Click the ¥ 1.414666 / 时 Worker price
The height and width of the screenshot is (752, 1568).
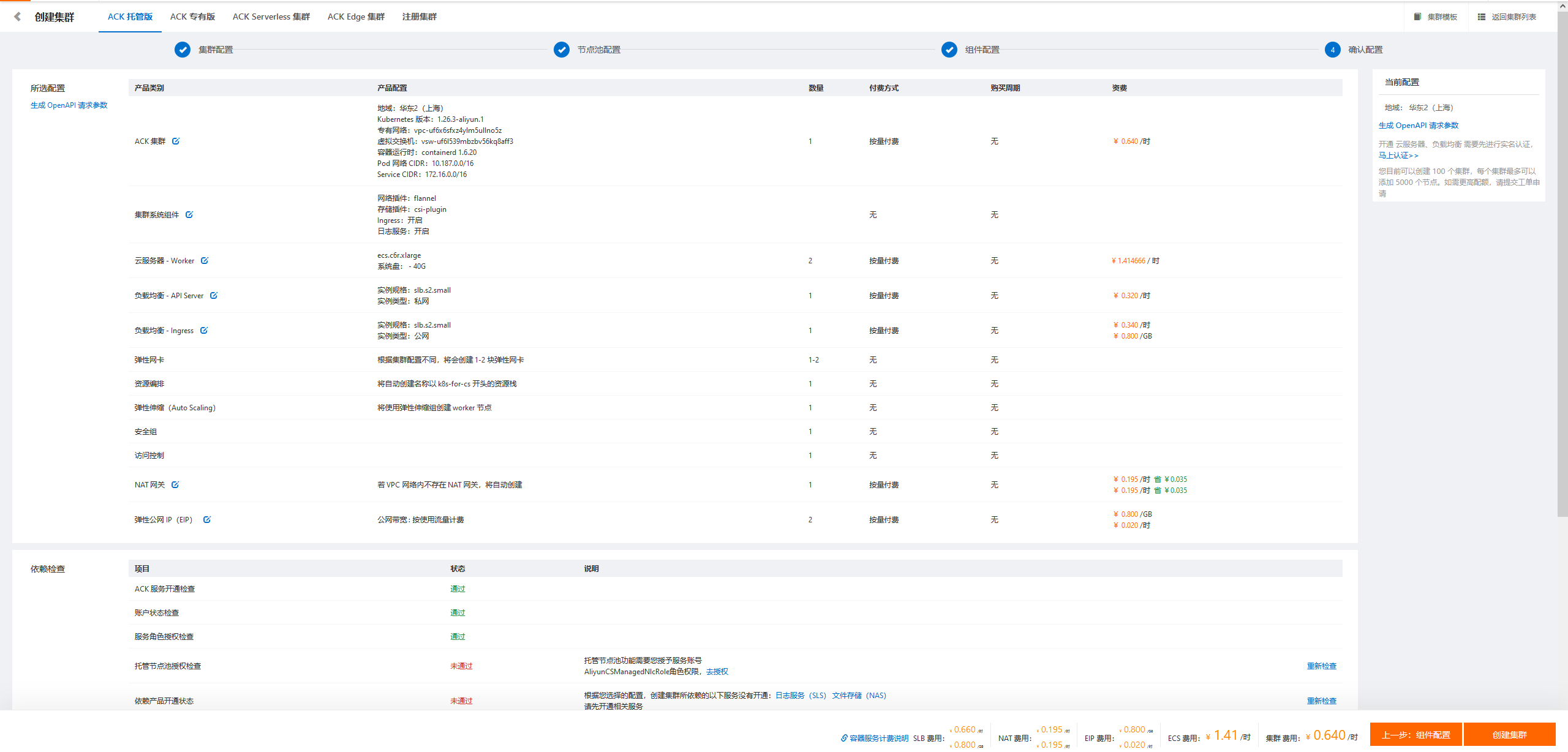1135,261
